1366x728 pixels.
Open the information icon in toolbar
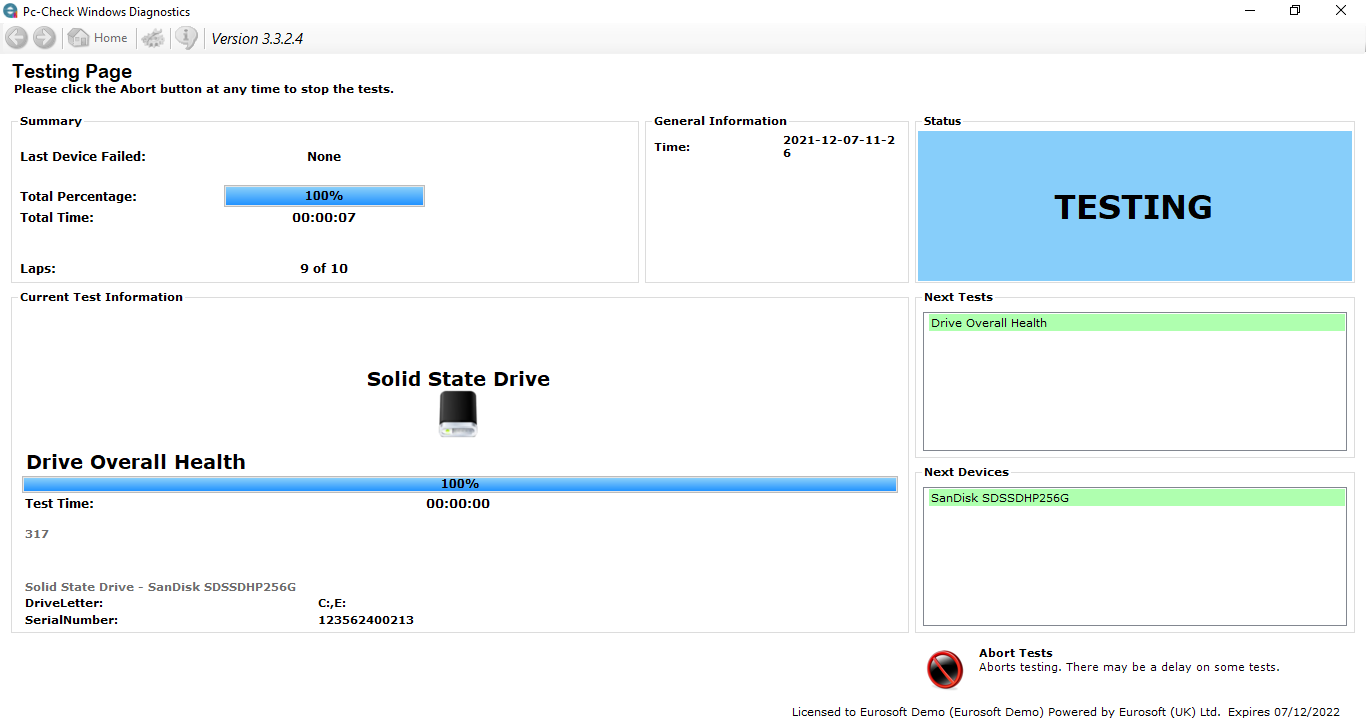[187, 38]
